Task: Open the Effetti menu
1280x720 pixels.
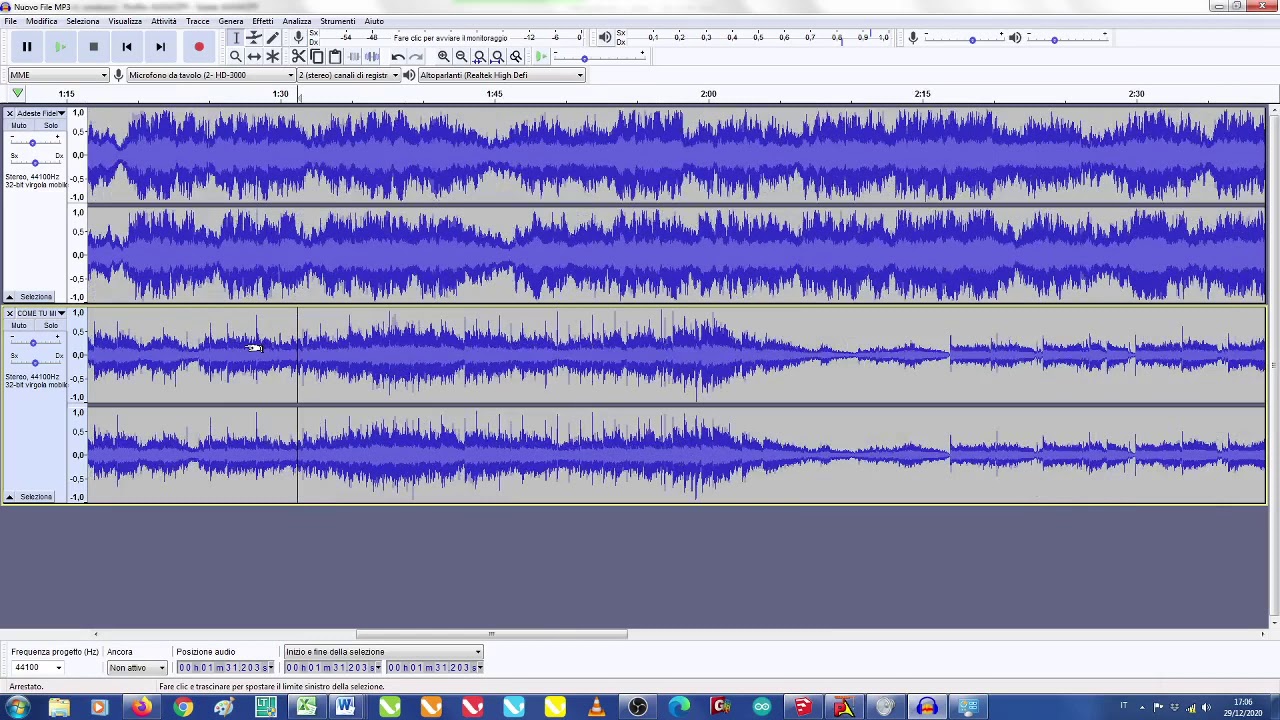Action: pos(263,21)
